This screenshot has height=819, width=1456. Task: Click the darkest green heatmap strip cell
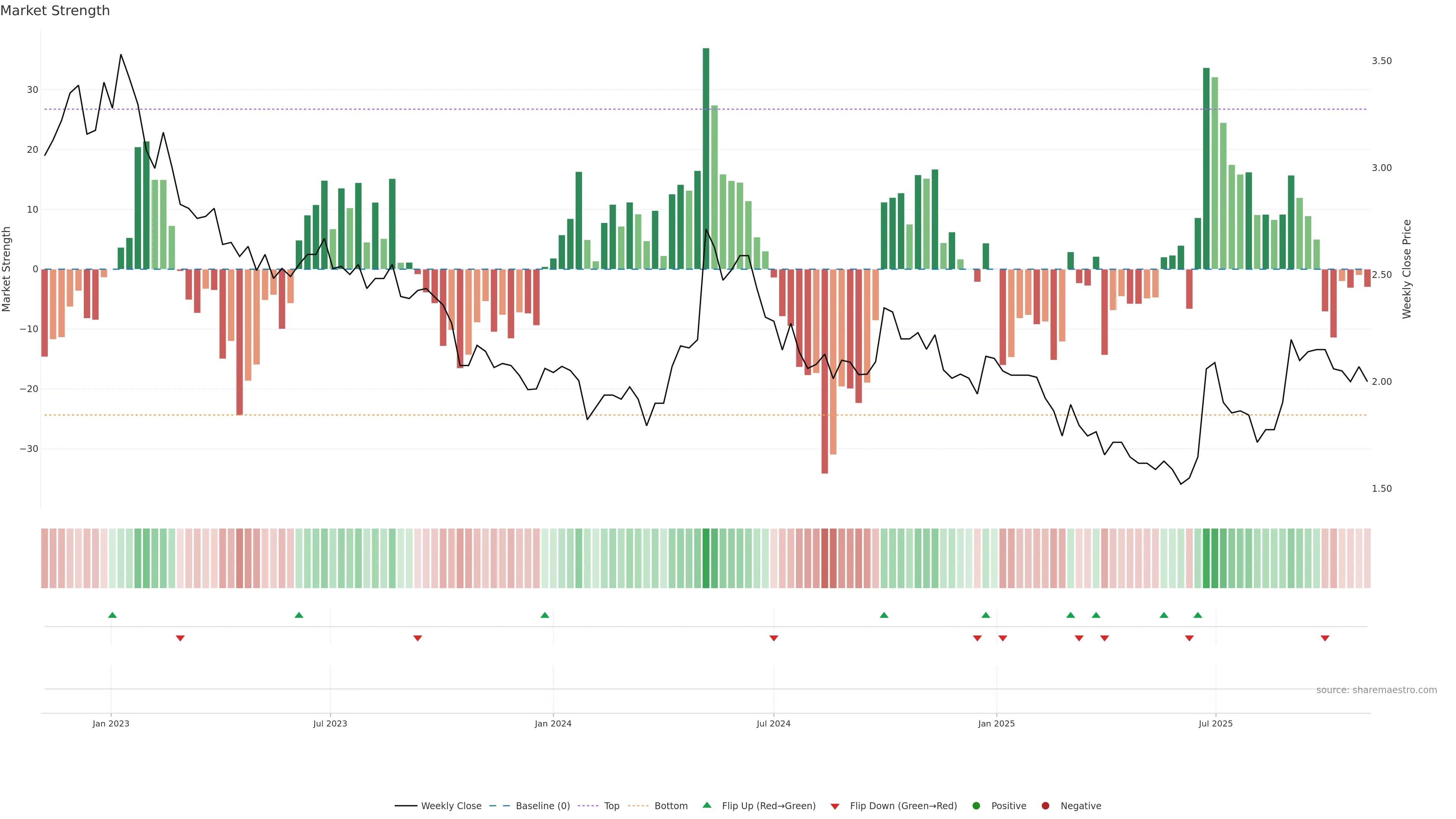click(705, 558)
